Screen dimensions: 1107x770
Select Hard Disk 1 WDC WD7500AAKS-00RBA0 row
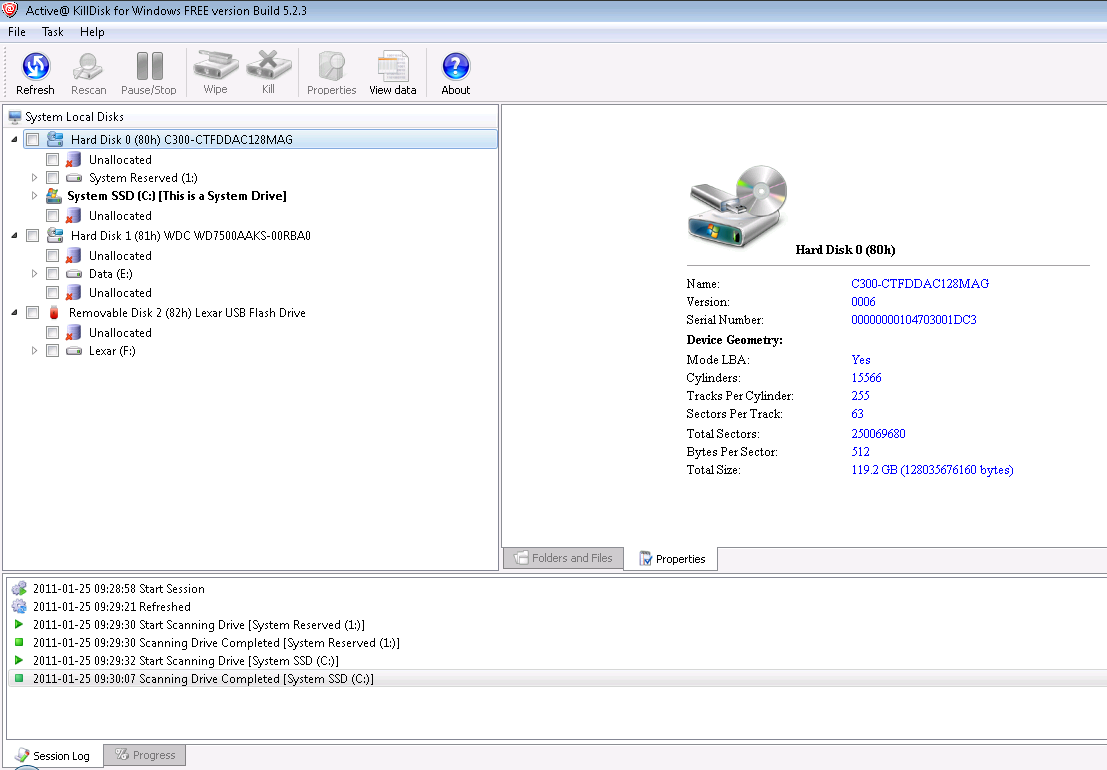tap(191, 236)
